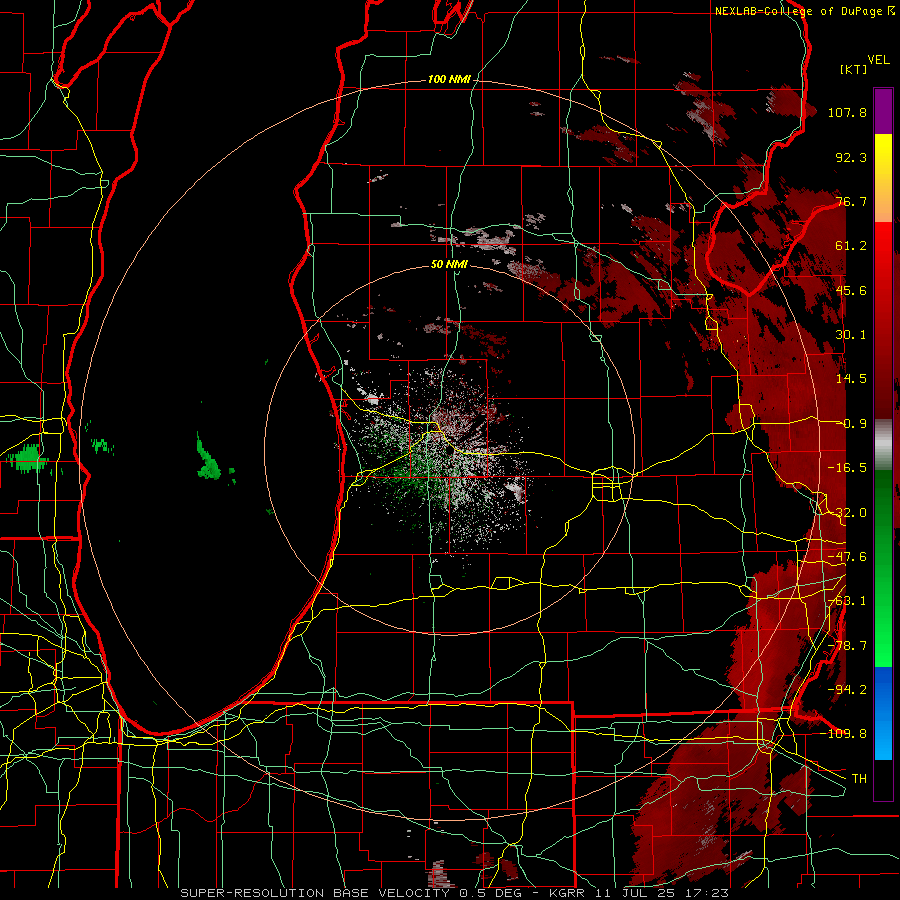
Task: Select the 100 NMI range ring label
Action: click(449, 79)
